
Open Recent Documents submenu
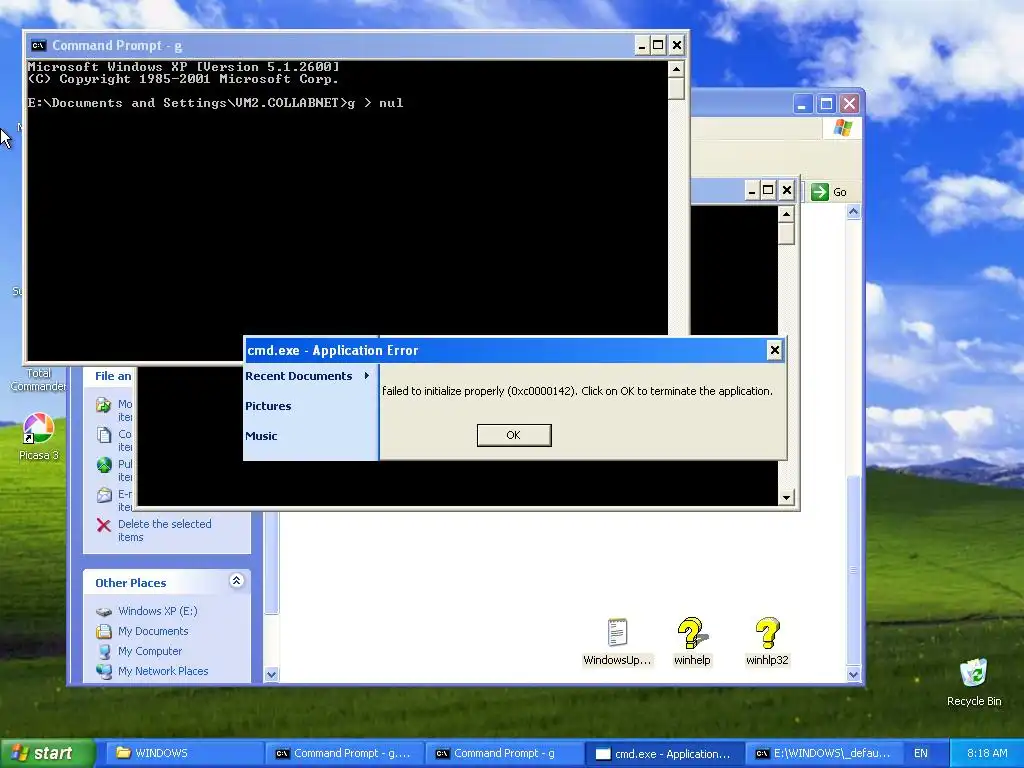[298, 376]
